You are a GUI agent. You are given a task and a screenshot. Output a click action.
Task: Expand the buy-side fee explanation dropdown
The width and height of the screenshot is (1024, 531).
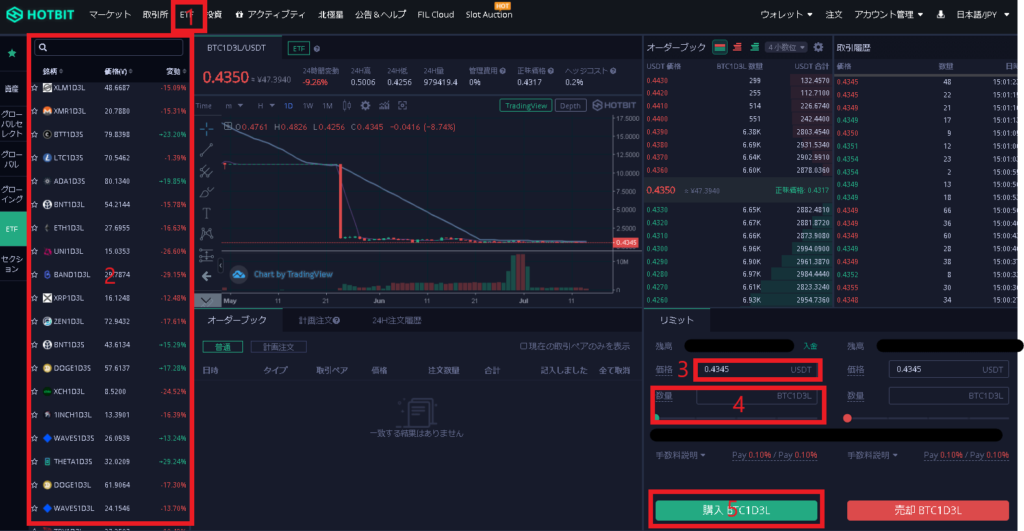[x=680, y=455]
